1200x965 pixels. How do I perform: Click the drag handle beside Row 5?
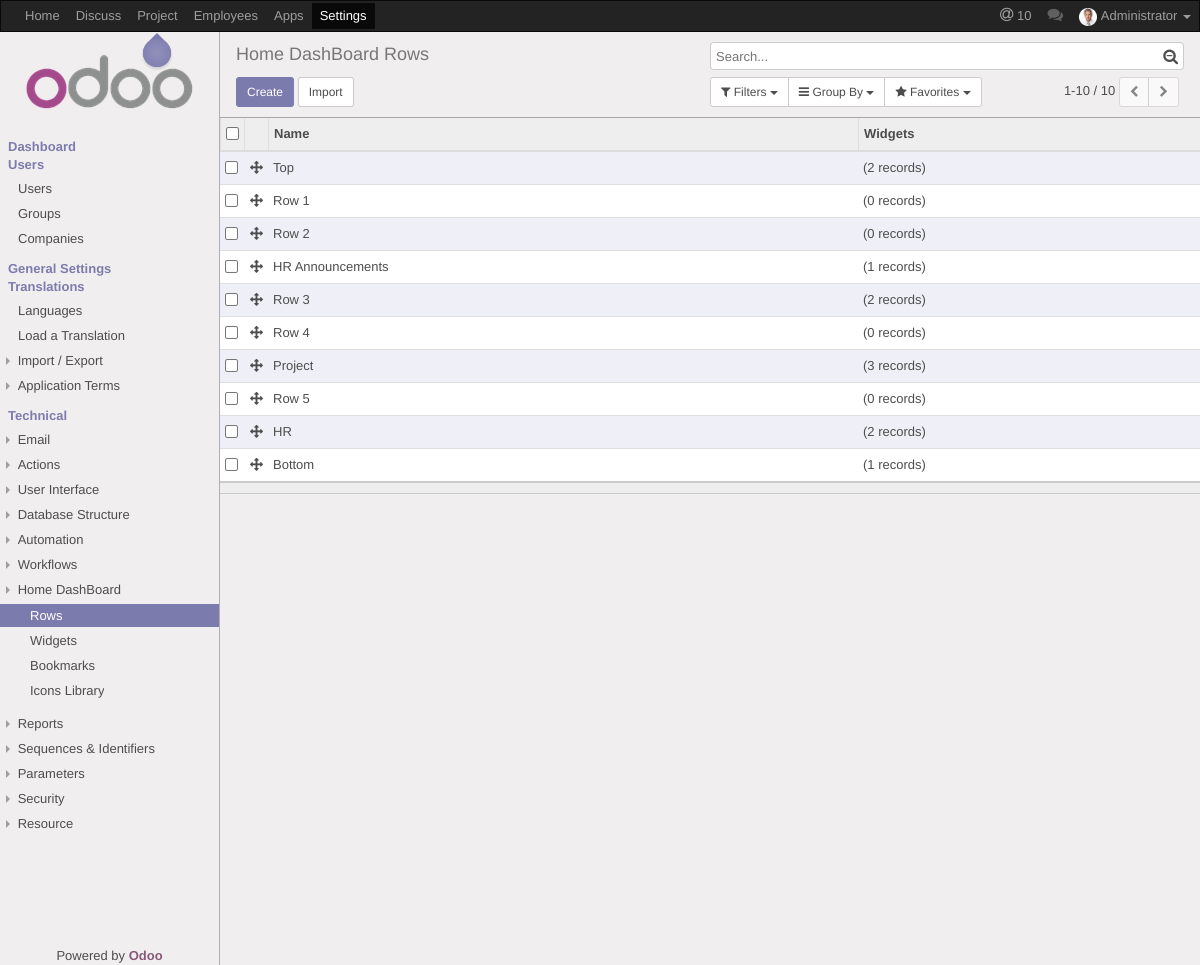[x=256, y=398]
